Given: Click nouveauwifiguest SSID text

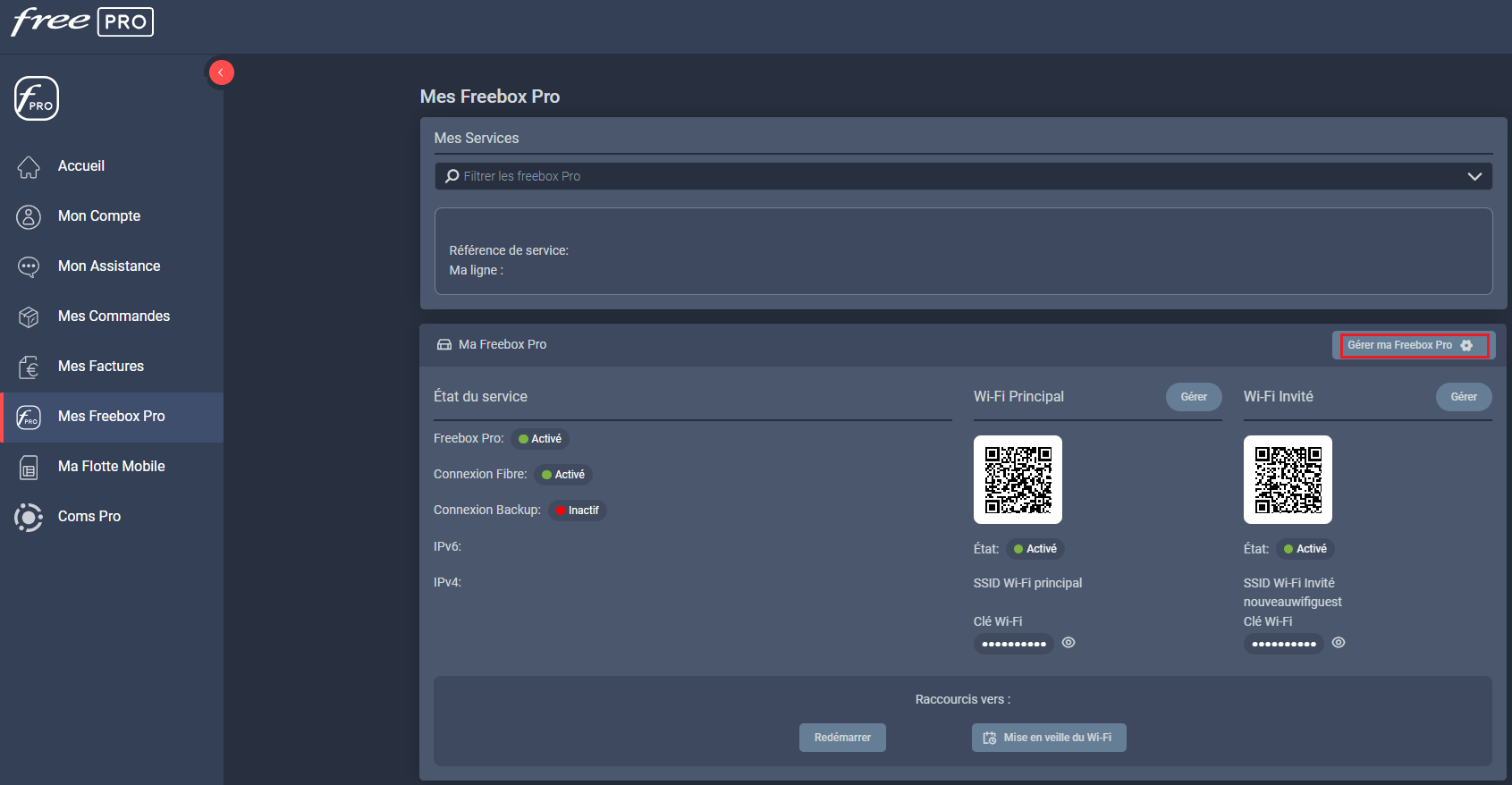Looking at the screenshot, I should 1293,602.
